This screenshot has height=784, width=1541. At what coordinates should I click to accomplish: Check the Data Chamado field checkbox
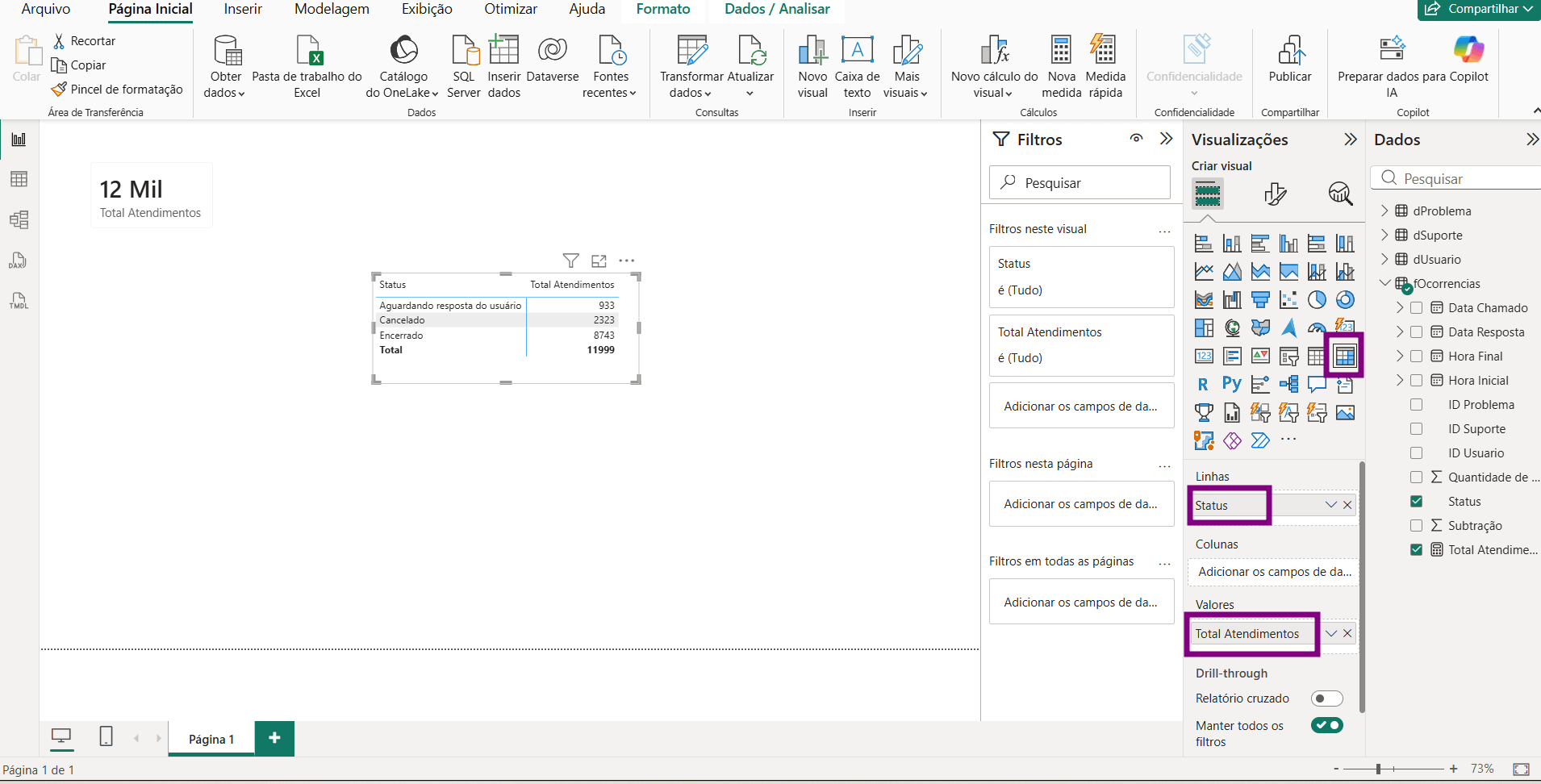tap(1416, 308)
